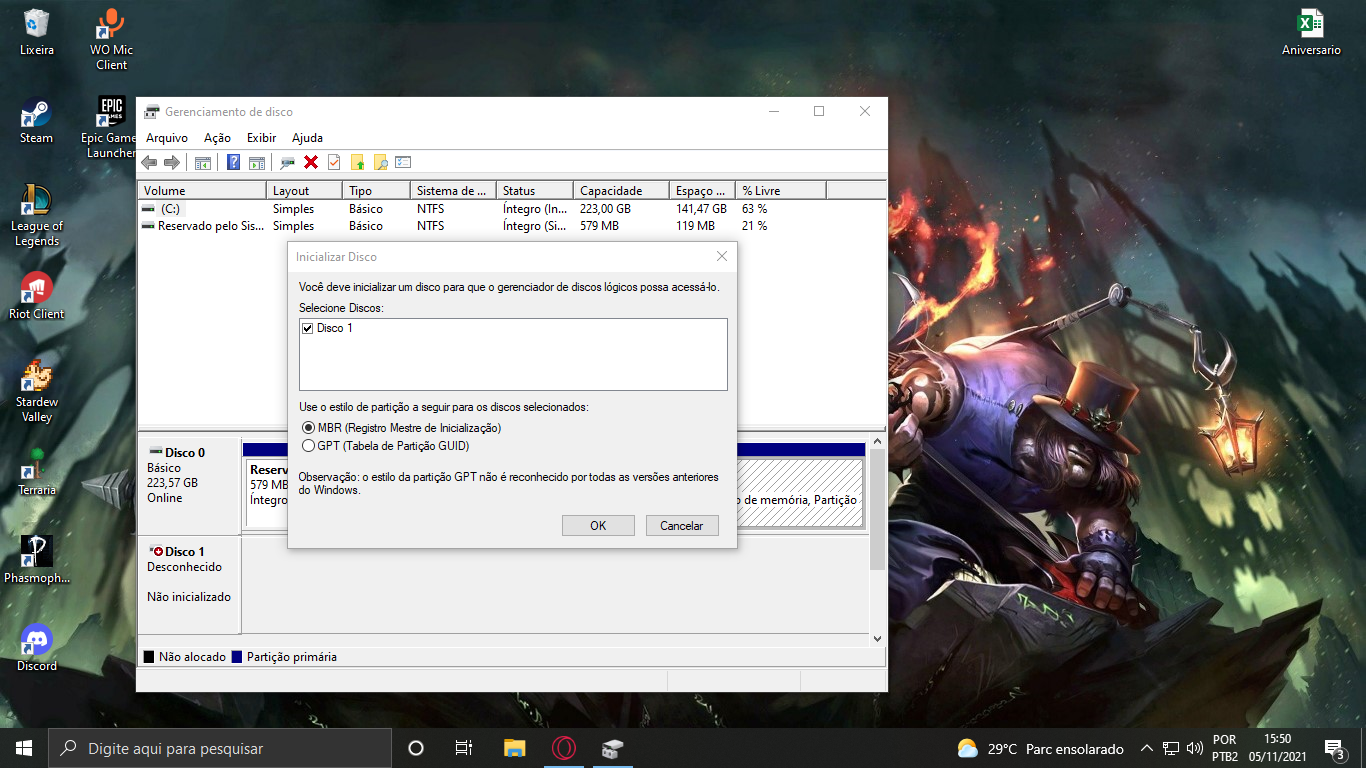Open the Ação menu
The image size is (1366, 768).
pyautogui.click(x=217, y=138)
